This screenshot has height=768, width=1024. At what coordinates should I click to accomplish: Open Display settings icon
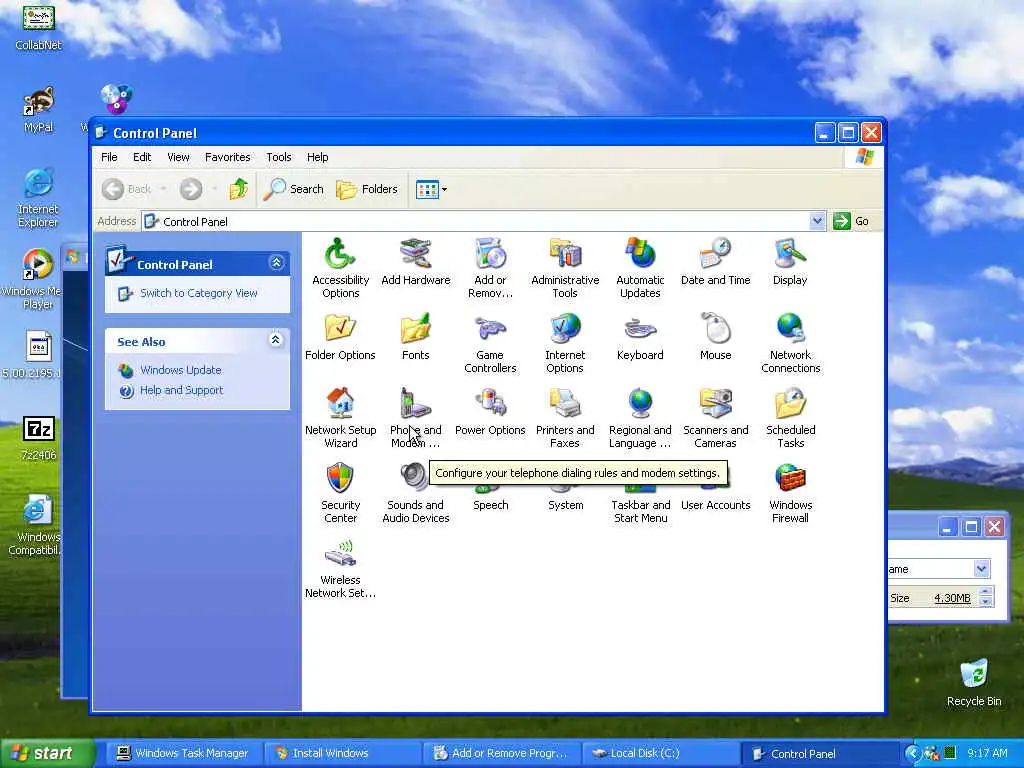[x=790, y=262]
